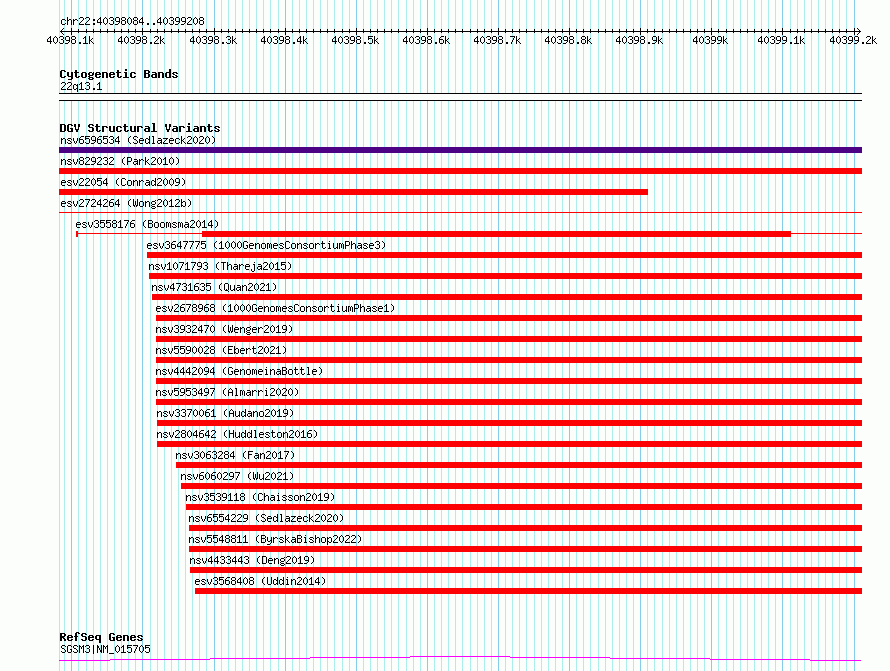Click nsv3370061 (Audano2019) label
Image resolution: width=890 pixels, height=671 pixels.
[x=225, y=413]
